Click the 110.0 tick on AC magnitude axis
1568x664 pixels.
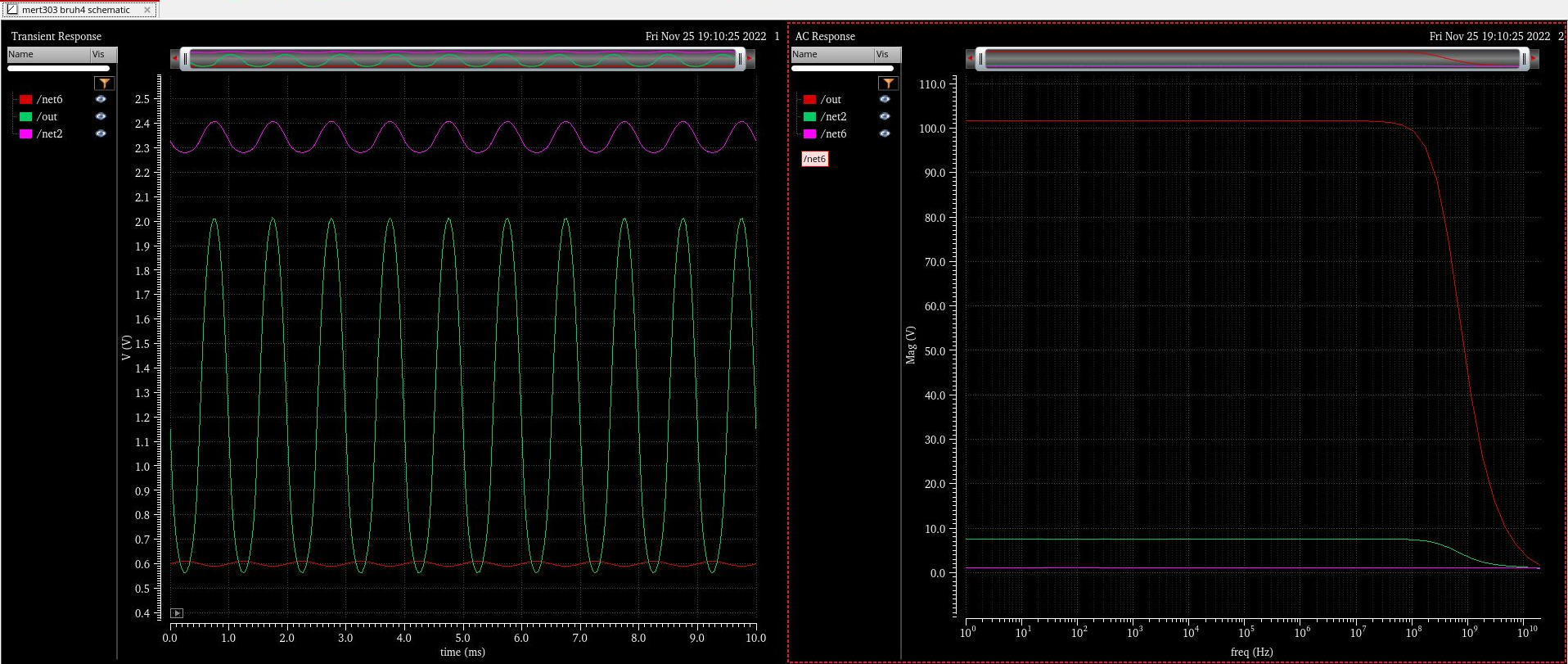(932, 84)
